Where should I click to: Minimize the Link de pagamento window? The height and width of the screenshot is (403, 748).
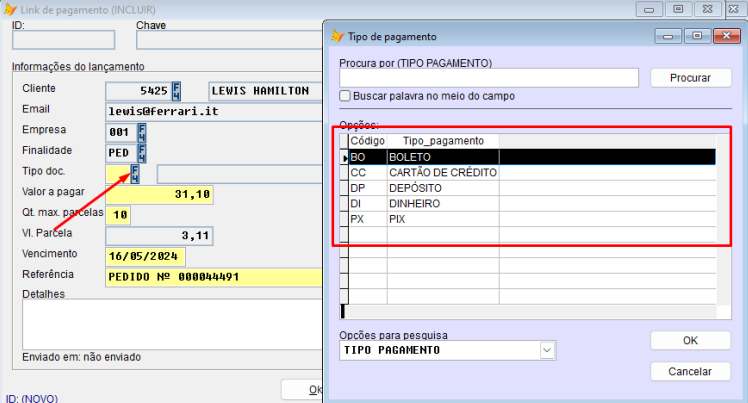point(649,9)
